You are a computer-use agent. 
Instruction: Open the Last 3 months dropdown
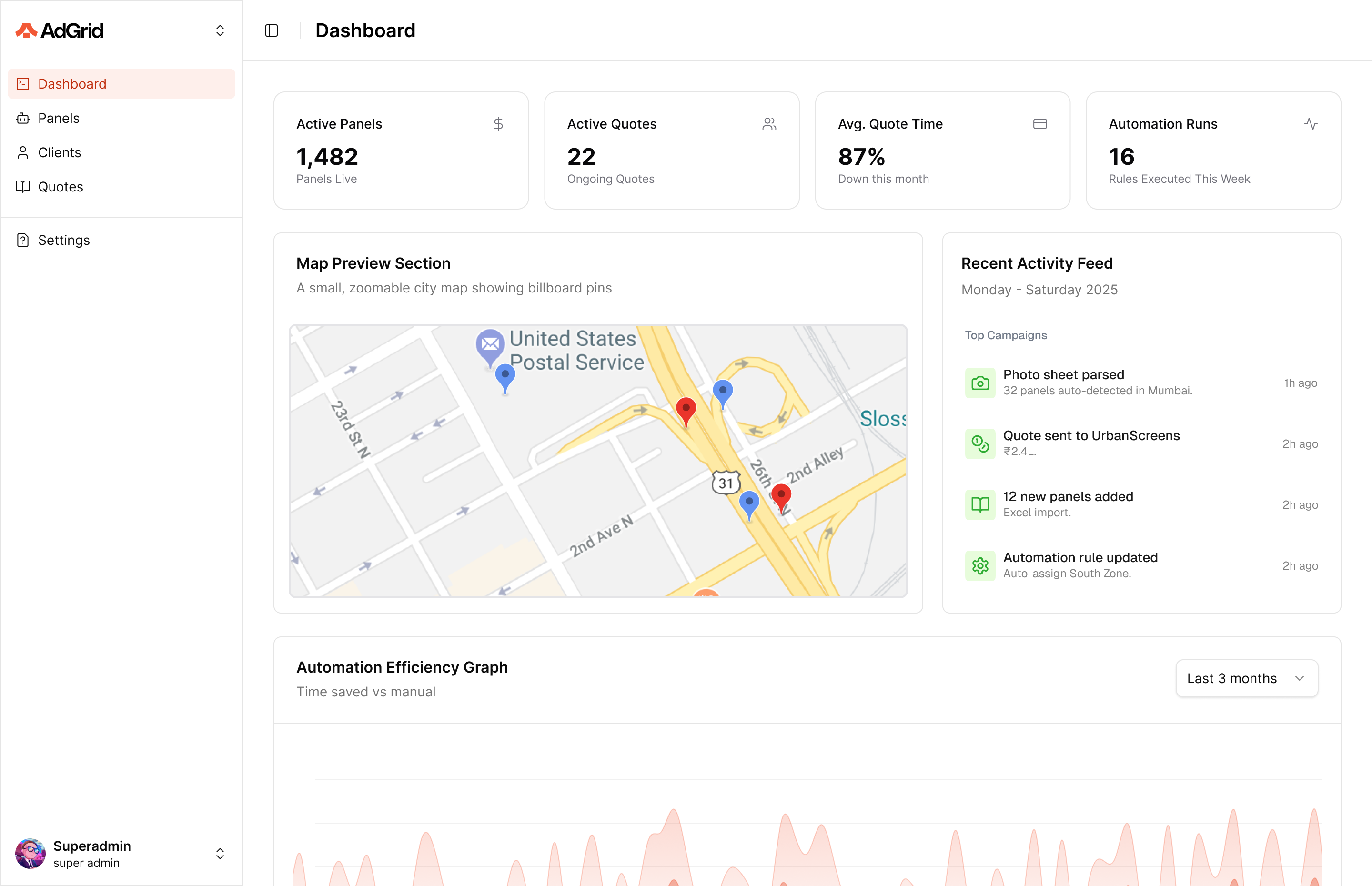(x=1246, y=678)
